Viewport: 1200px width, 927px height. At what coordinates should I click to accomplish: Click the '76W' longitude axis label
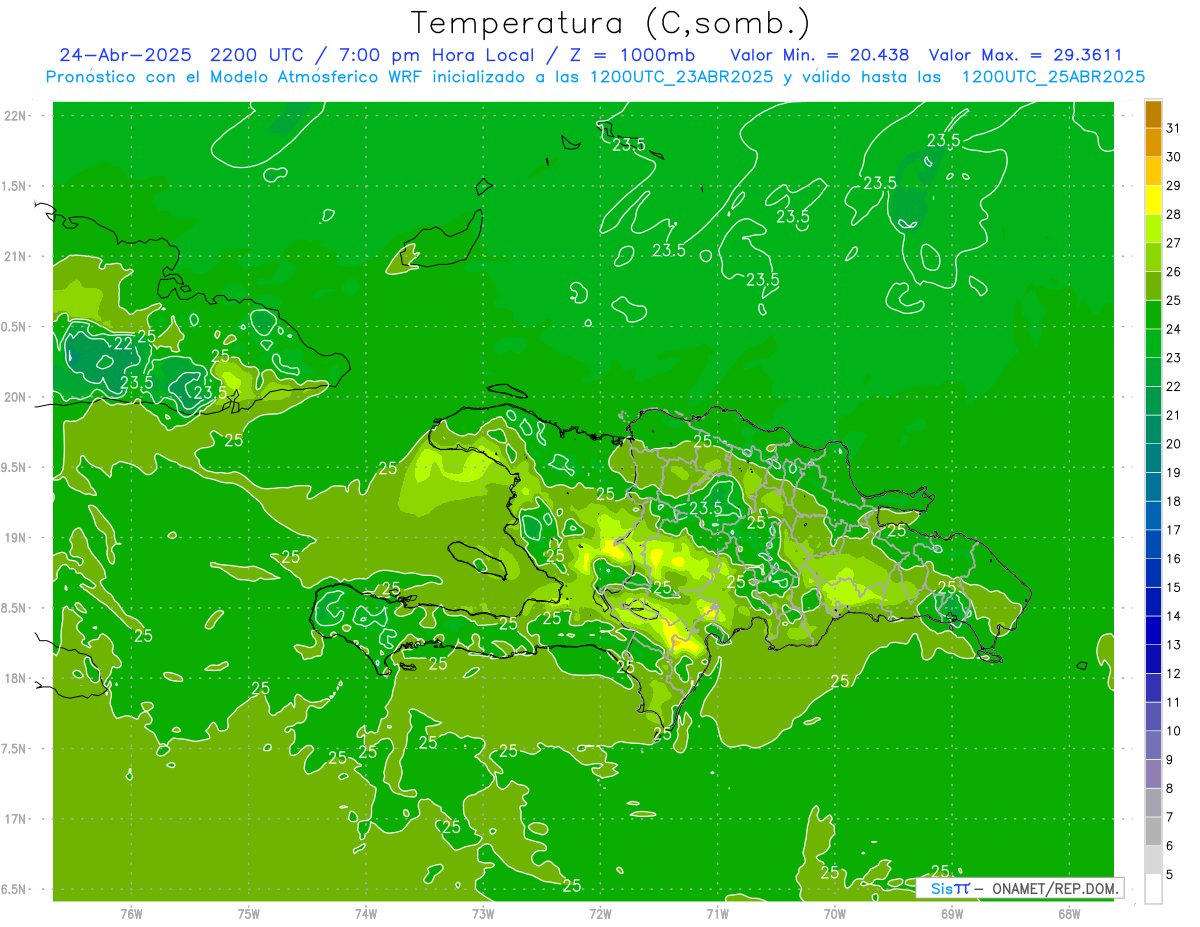click(x=131, y=913)
